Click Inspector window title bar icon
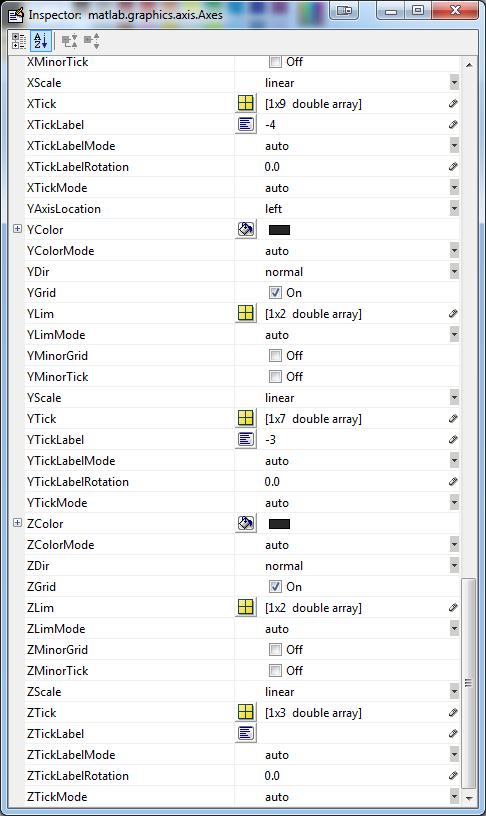 (16, 15)
